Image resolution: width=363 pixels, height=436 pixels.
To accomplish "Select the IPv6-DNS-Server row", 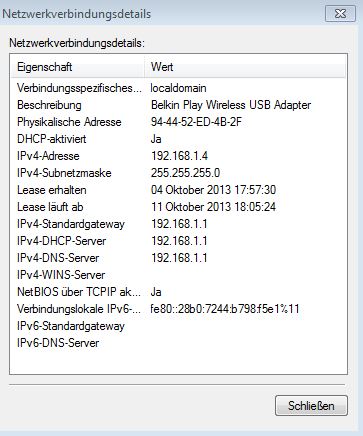I will (x=178, y=343).
